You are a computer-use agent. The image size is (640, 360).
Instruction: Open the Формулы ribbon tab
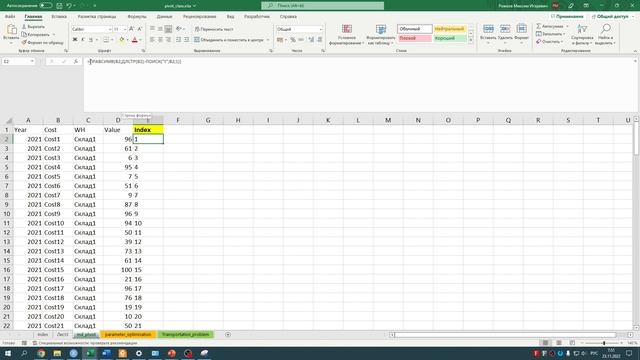coord(137,17)
